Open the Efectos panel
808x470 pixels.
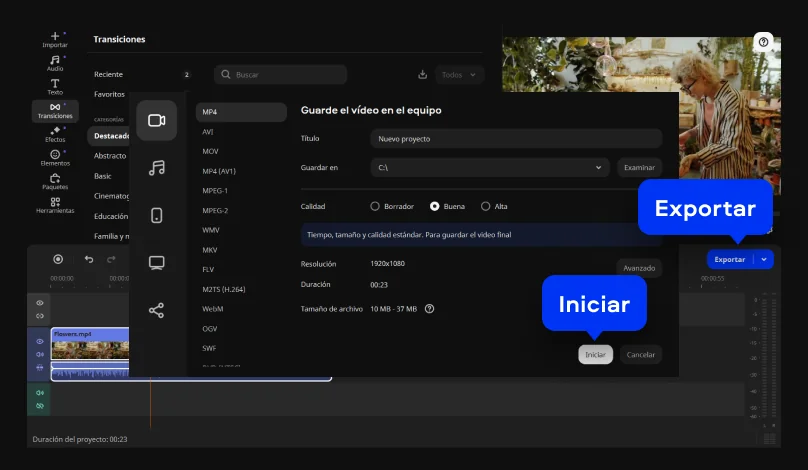point(55,134)
